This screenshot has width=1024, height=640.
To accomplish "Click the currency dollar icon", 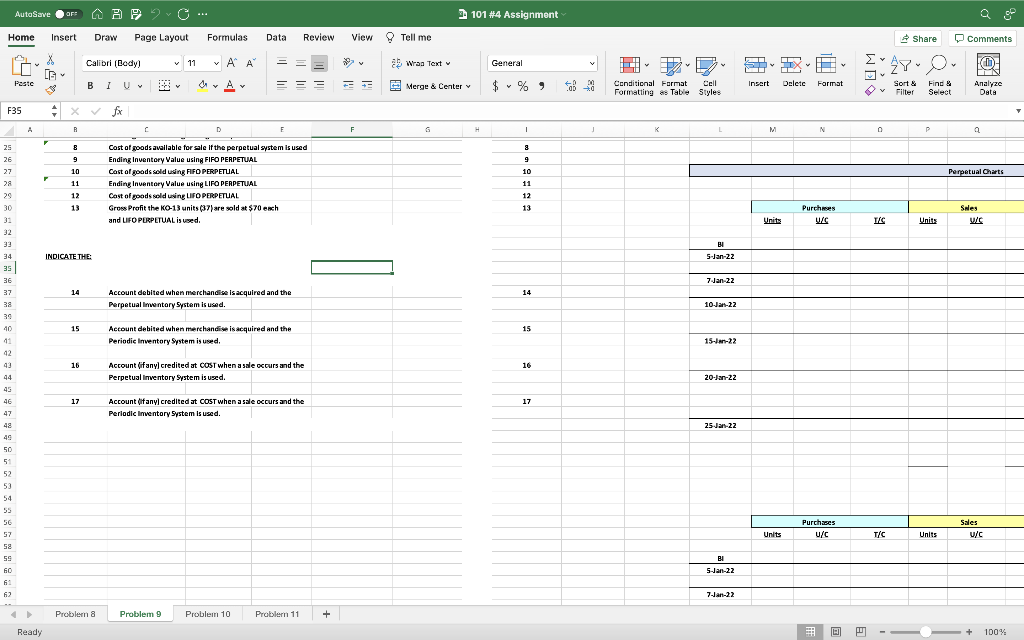I will pos(496,86).
